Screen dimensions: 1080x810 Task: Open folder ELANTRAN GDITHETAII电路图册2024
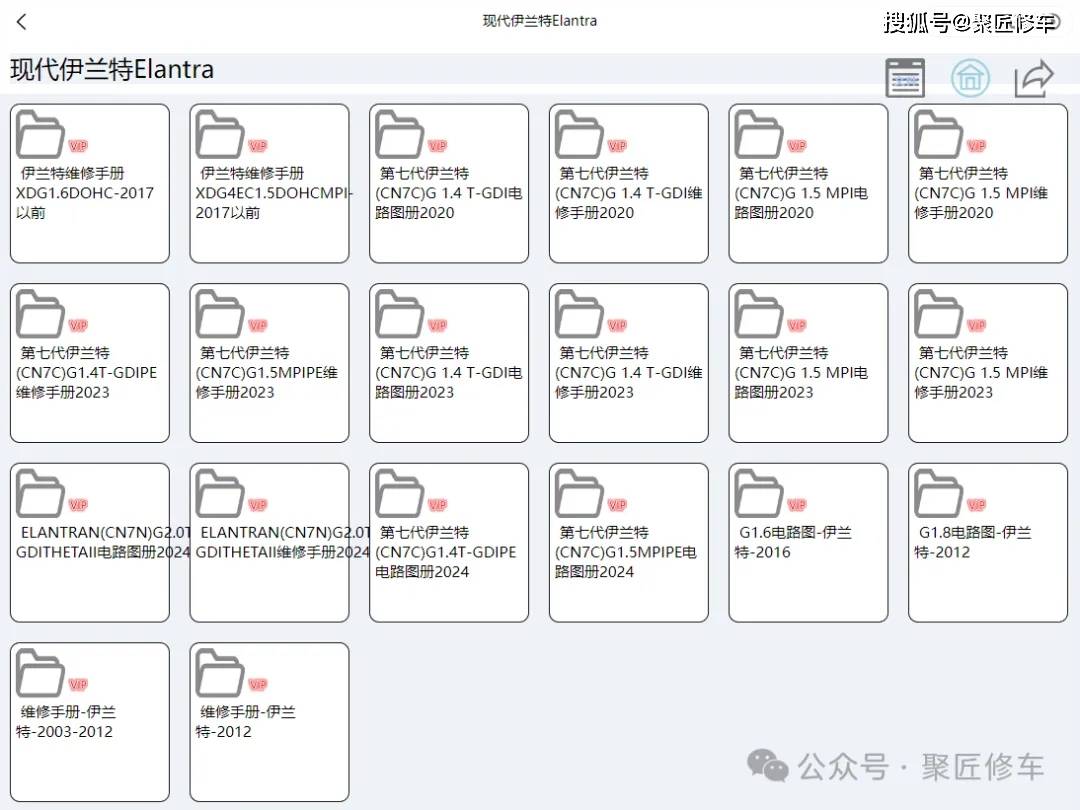[90, 543]
